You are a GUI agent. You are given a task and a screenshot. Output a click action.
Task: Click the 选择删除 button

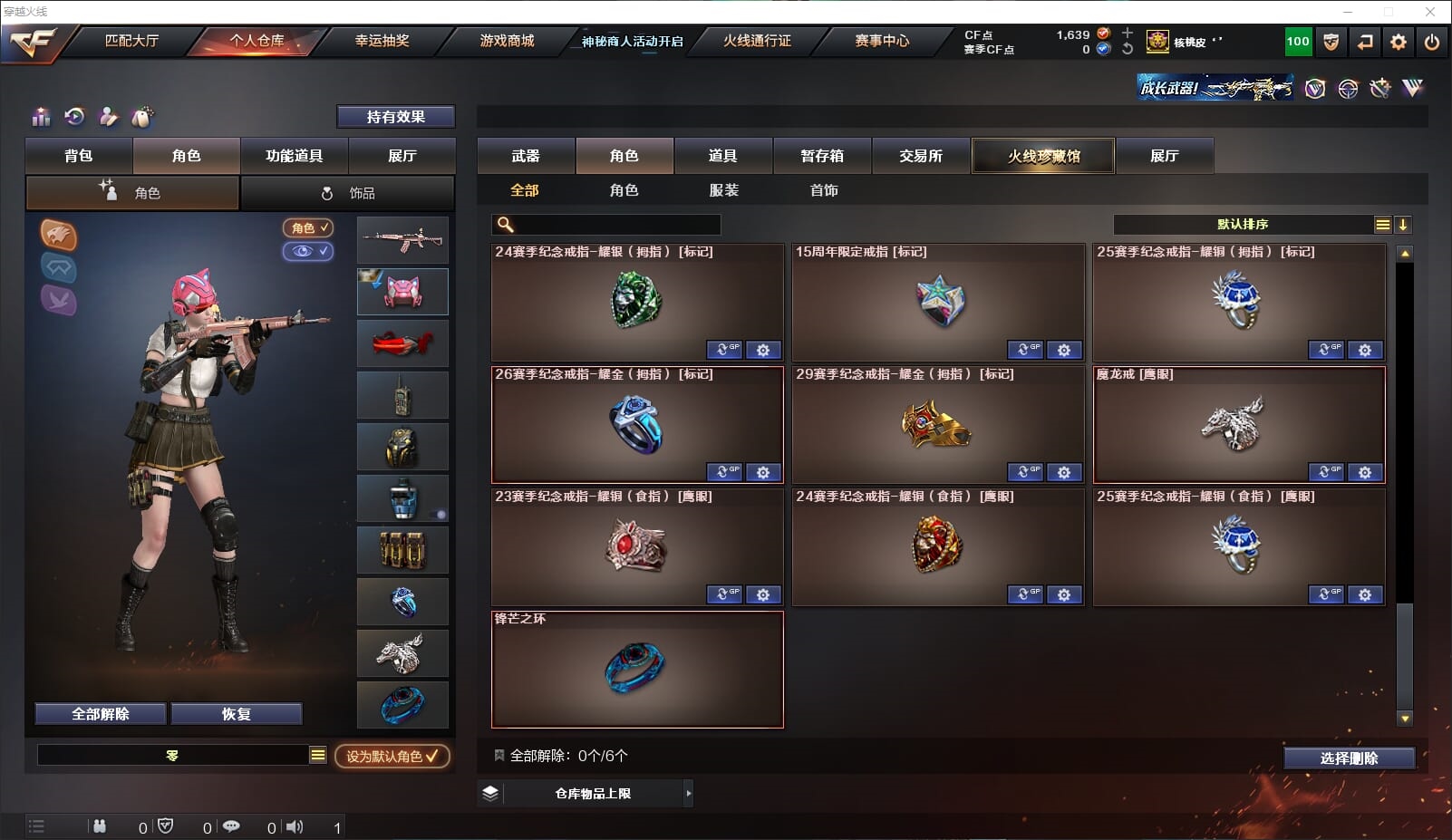1349,758
